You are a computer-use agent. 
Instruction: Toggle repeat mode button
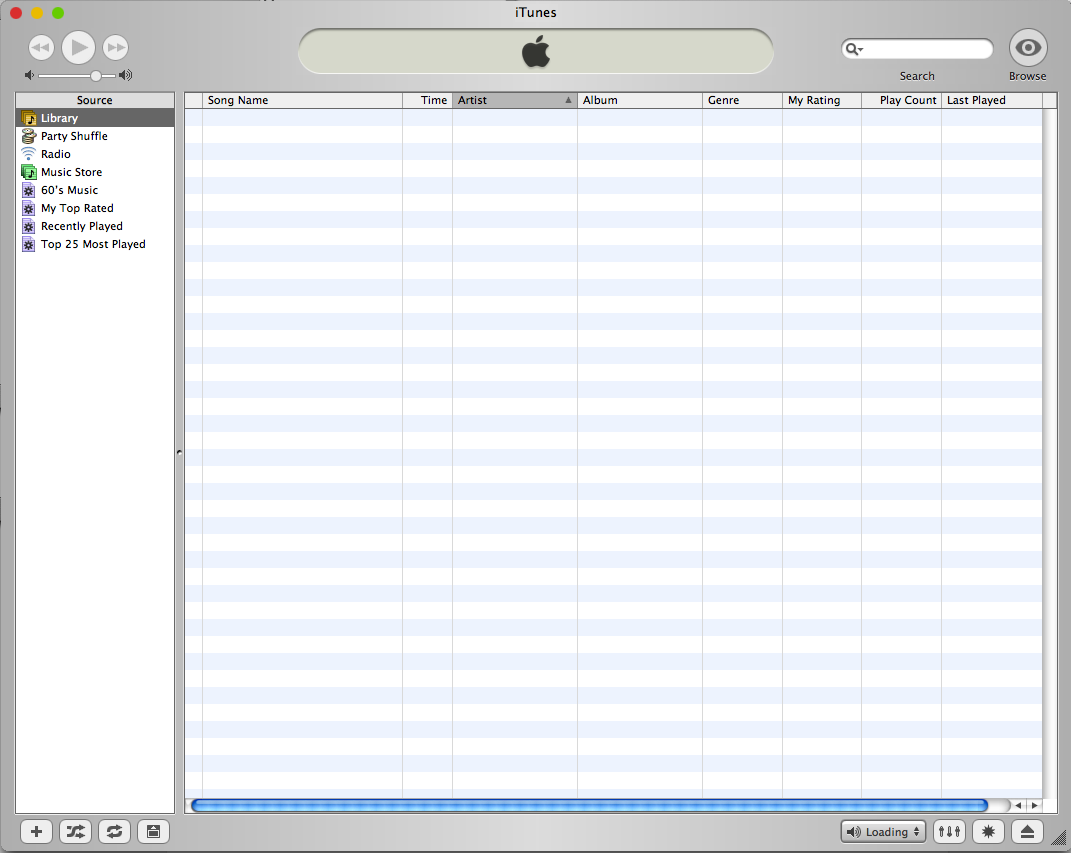pyautogui.click(x=114, y=831)
